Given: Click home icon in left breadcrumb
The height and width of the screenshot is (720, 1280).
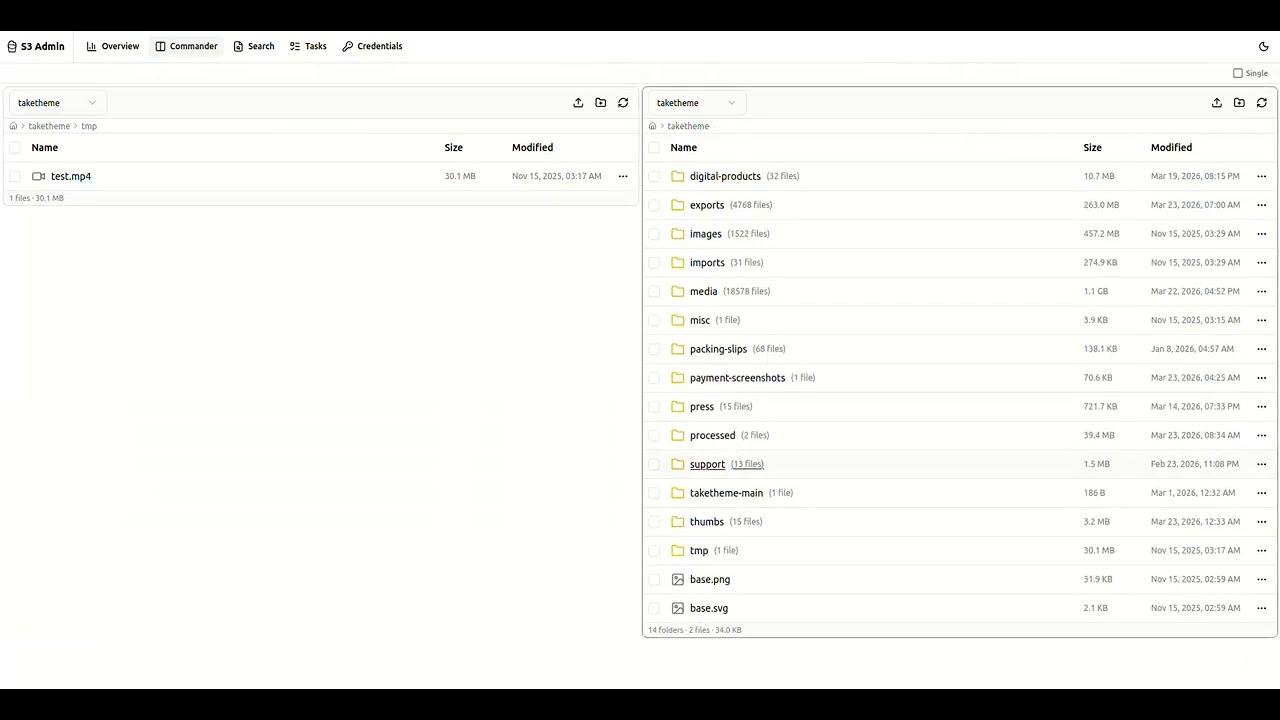Looking at the screenshot, I should pyautogui.click(x=13, y=126).
